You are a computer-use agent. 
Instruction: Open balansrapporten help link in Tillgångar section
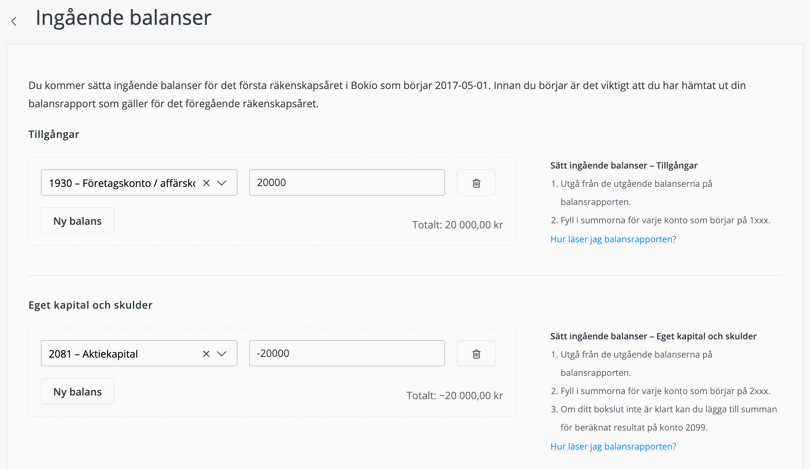[x=613, y=240]
